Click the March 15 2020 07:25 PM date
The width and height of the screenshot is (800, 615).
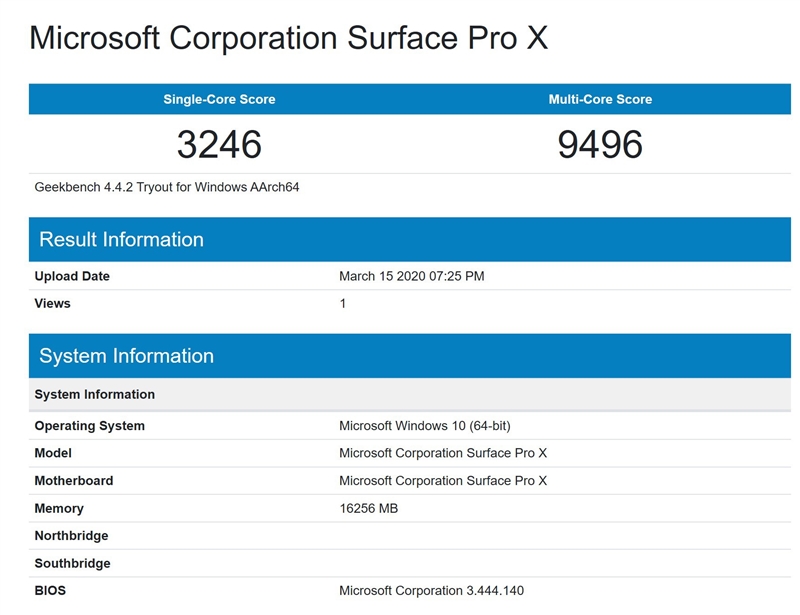[411, 276]
